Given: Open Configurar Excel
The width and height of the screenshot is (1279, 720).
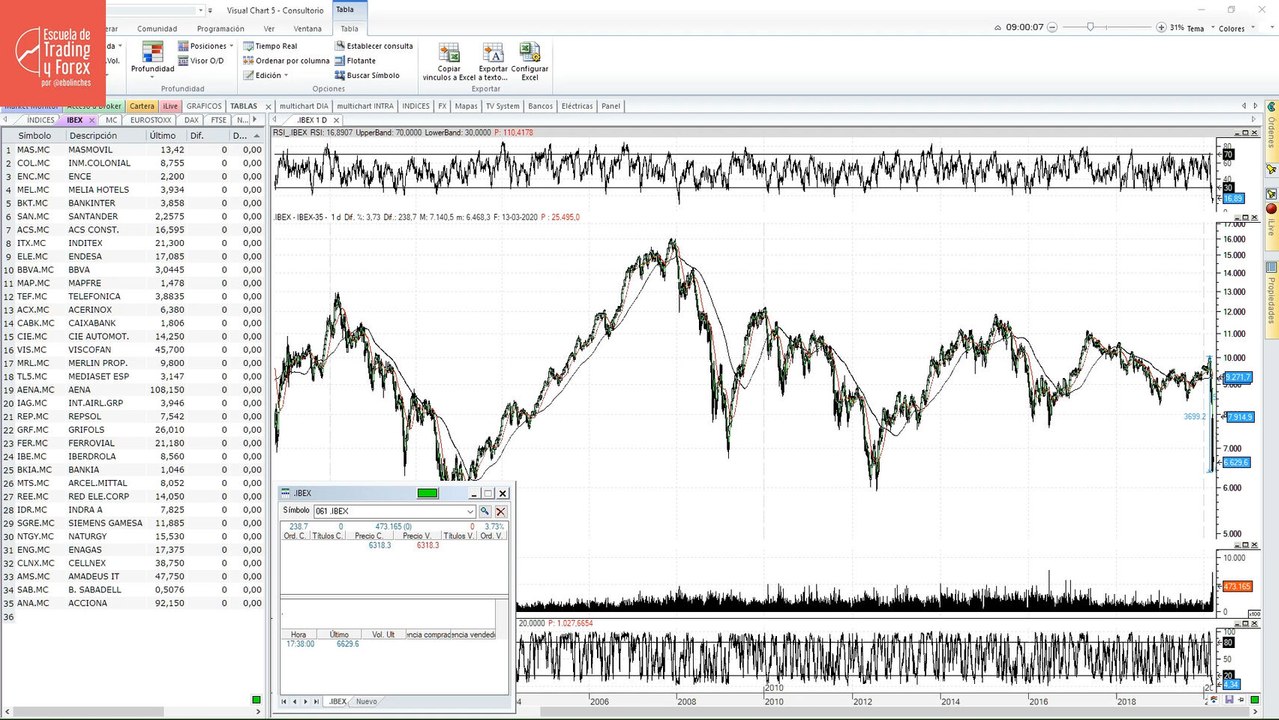Looking at the screenshot, I should 530,61.
